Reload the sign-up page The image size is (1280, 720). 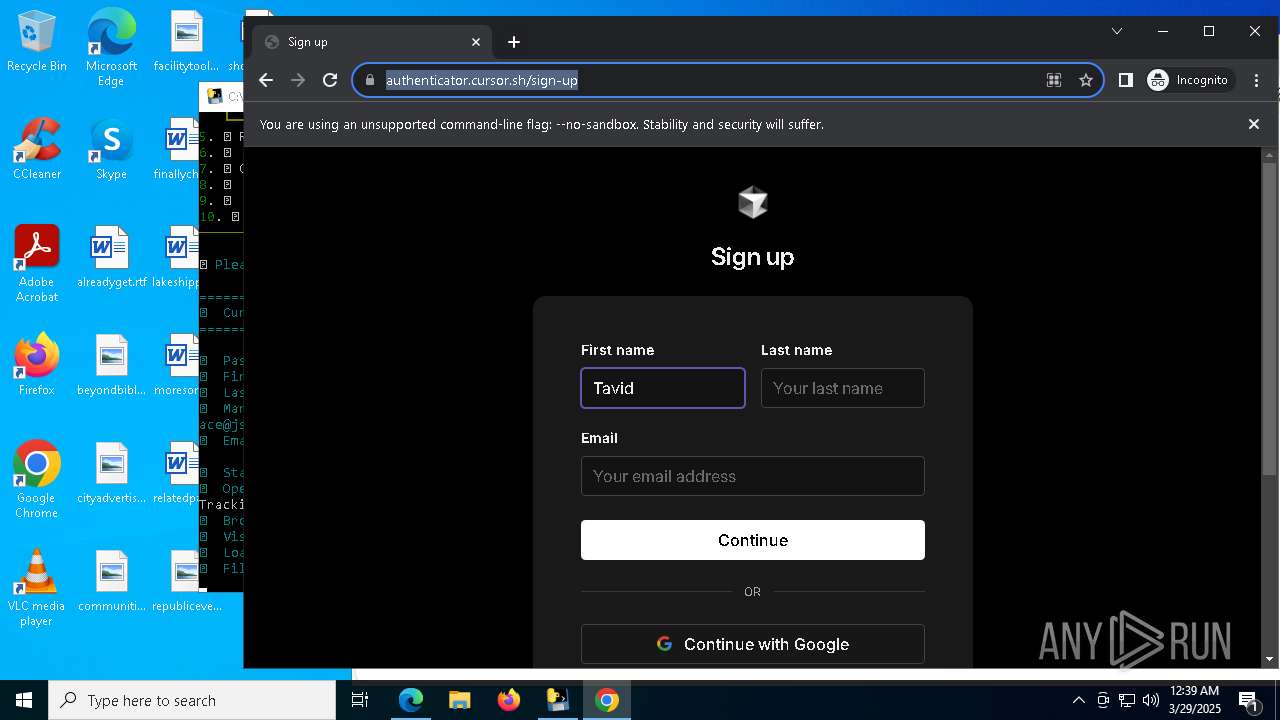(330, 80)
